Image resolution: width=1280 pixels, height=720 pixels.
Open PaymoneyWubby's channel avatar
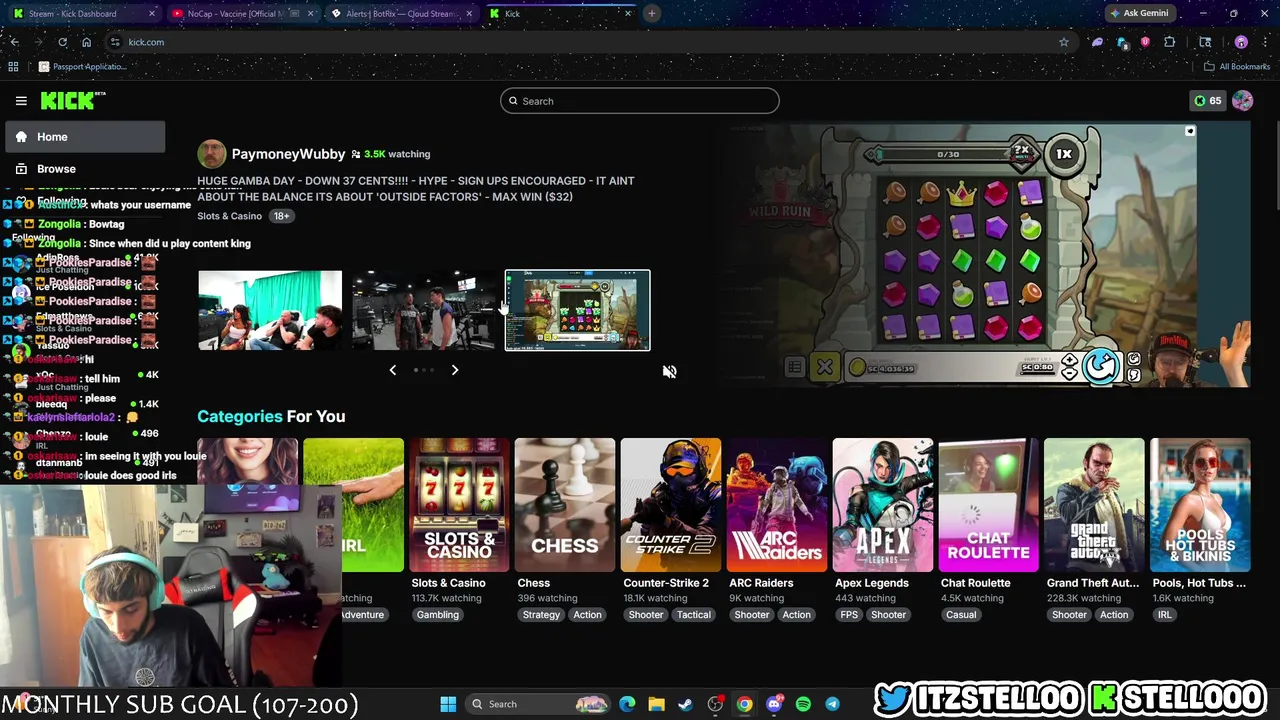(x=211, y=154)
